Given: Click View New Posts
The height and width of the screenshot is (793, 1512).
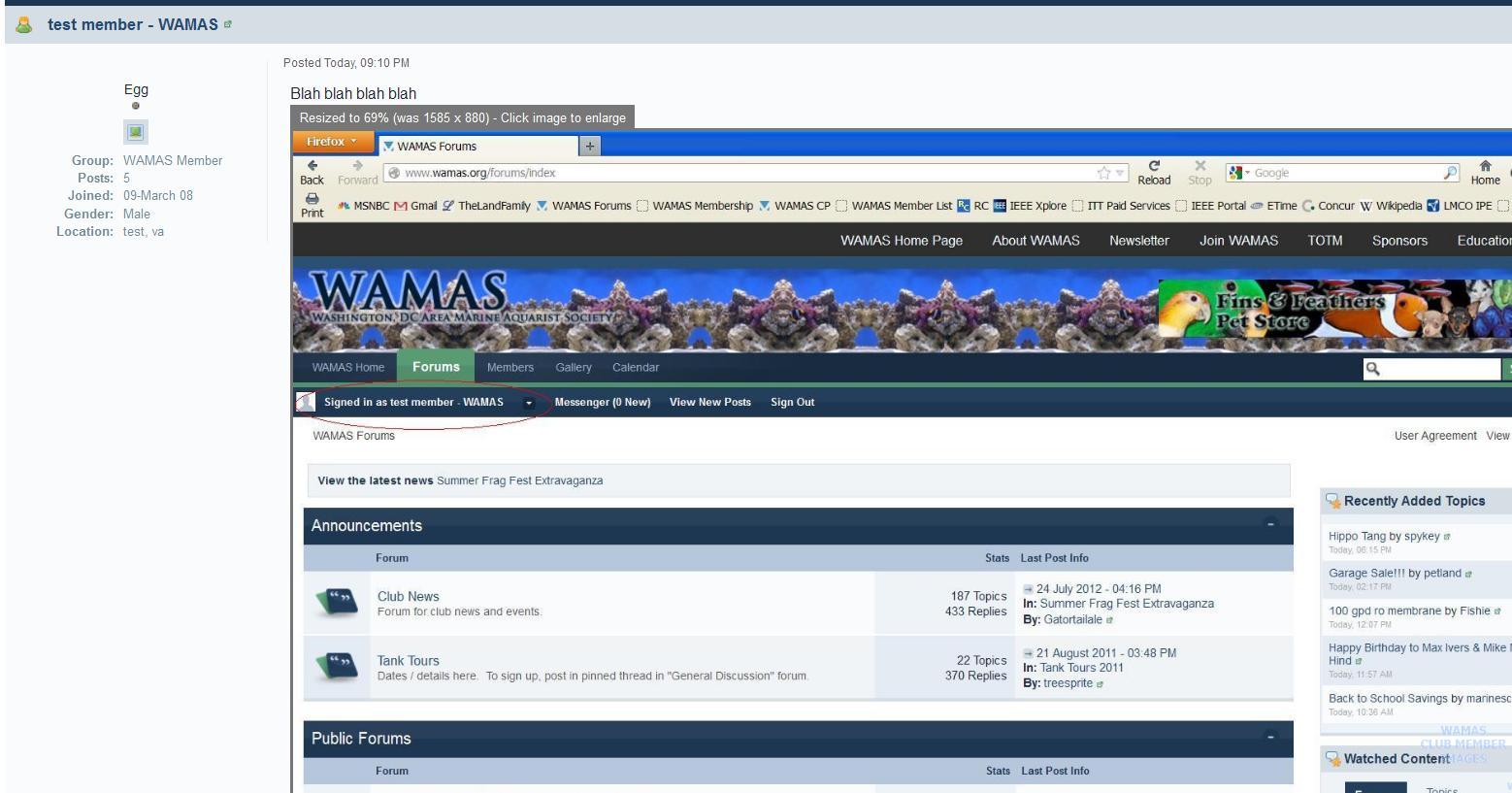Looking at the screenshot, I should coord(710,403).
